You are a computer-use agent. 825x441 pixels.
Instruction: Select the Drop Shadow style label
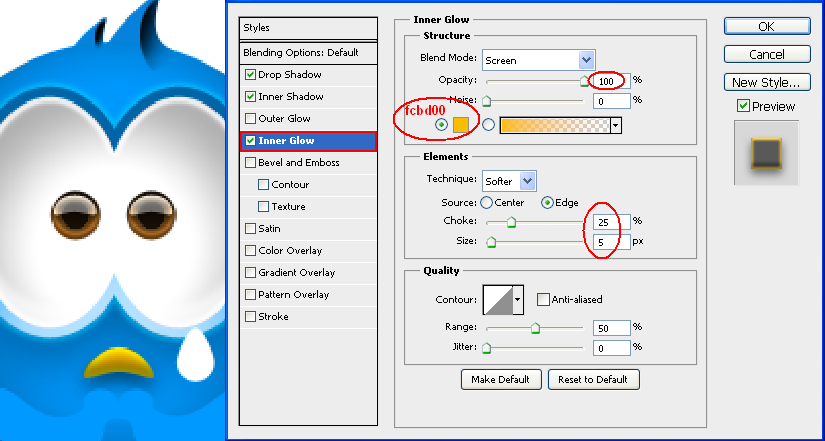(289, 75)
